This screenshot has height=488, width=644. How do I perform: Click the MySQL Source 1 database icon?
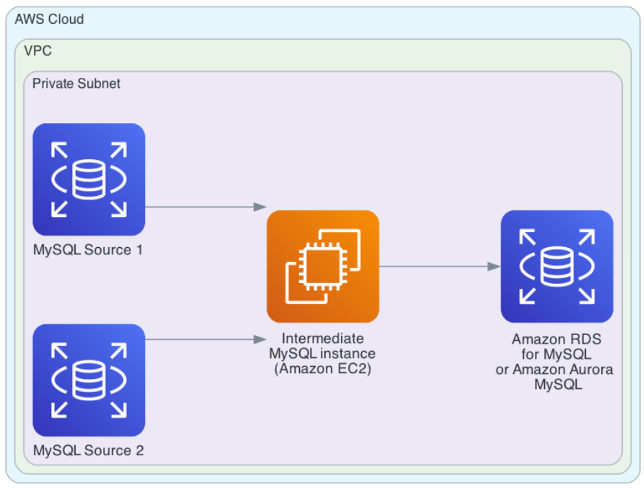(89, 179)
